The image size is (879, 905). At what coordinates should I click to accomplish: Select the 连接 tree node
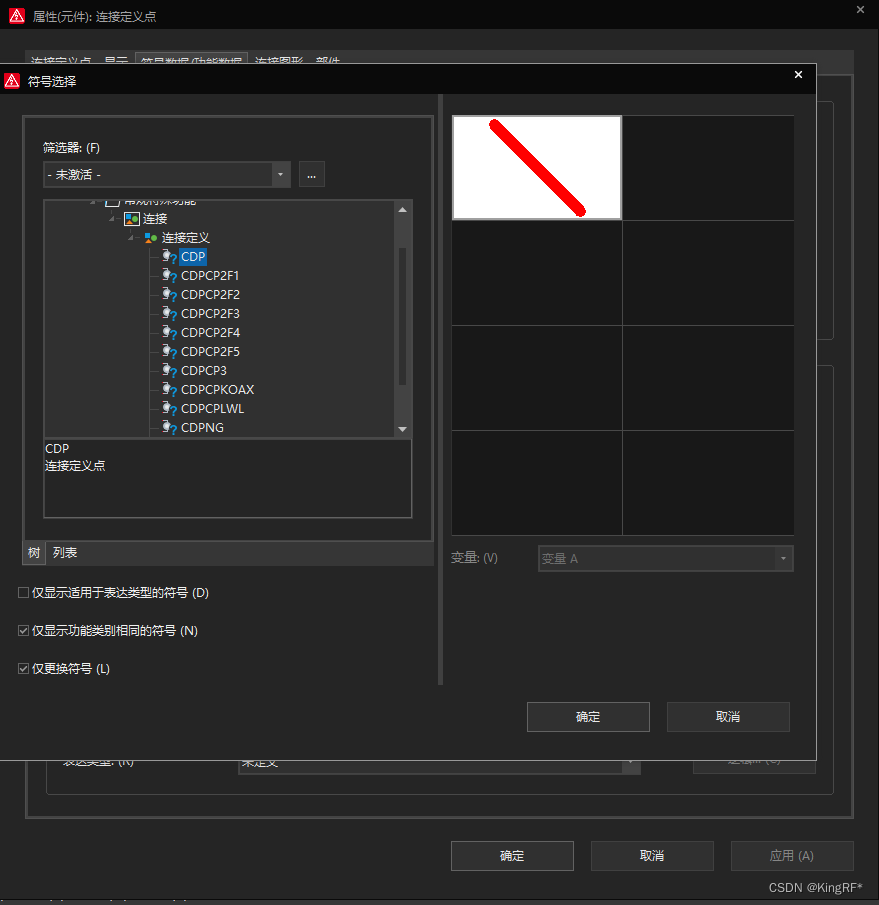(x=155, y=219)
